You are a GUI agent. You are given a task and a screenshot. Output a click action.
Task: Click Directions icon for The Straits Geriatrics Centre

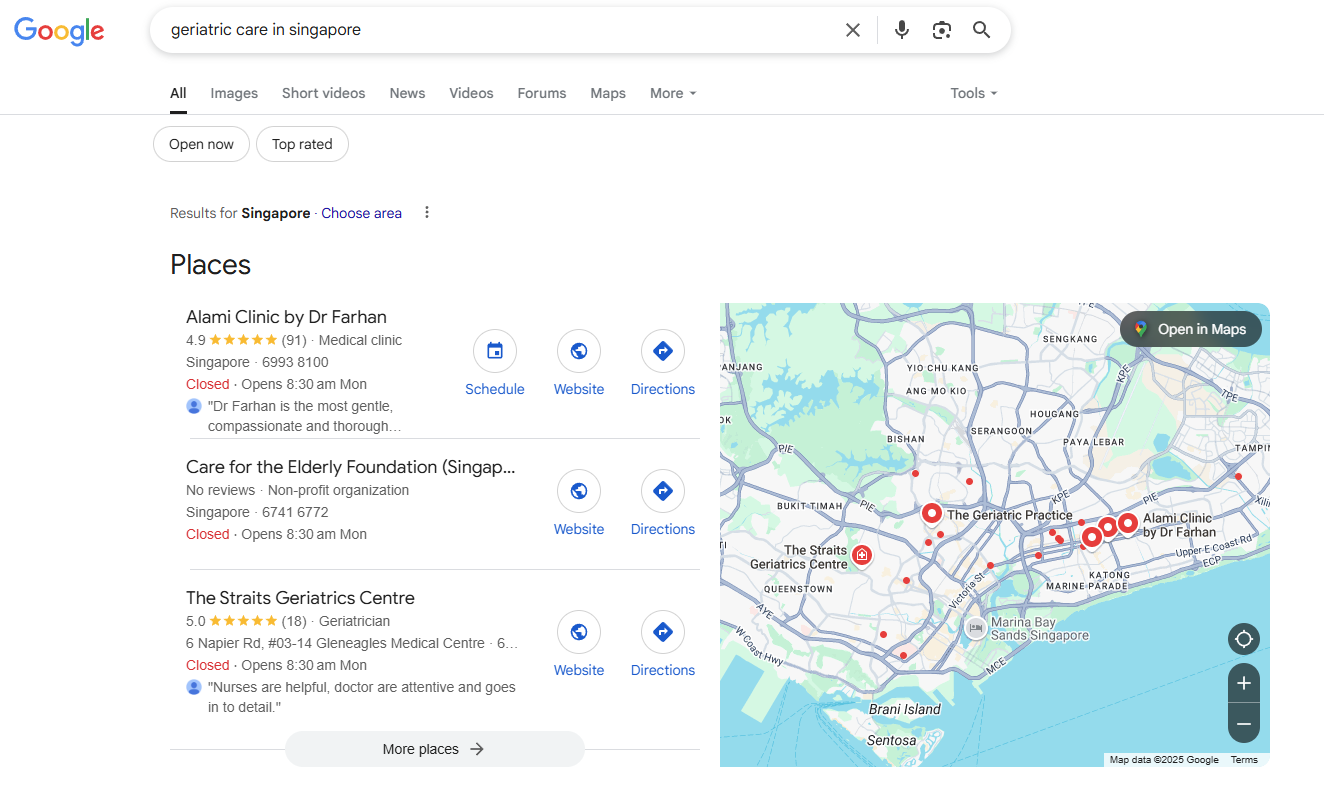tap(663, 632)
